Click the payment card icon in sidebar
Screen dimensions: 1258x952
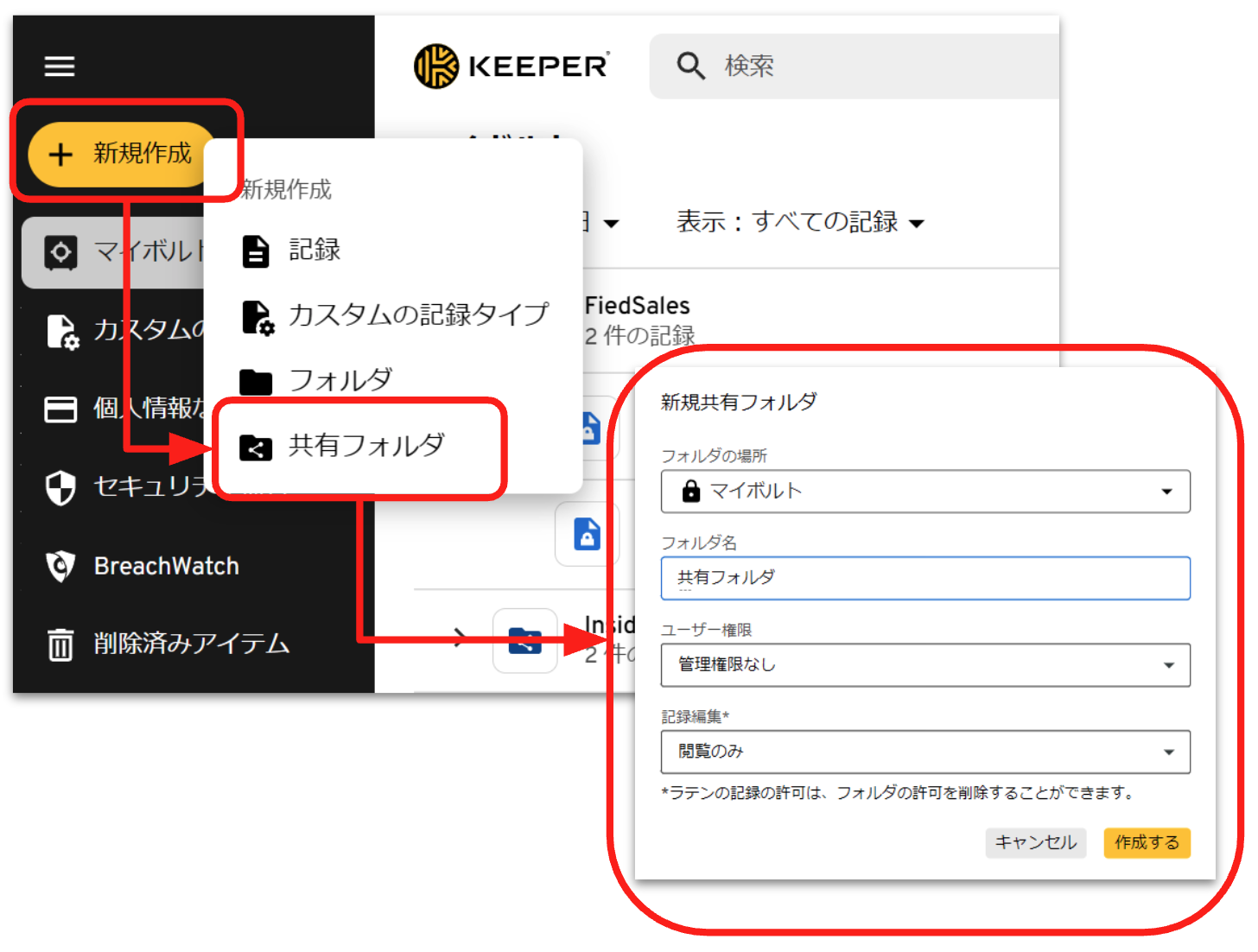pyautogui.click(x=60, y=409)
